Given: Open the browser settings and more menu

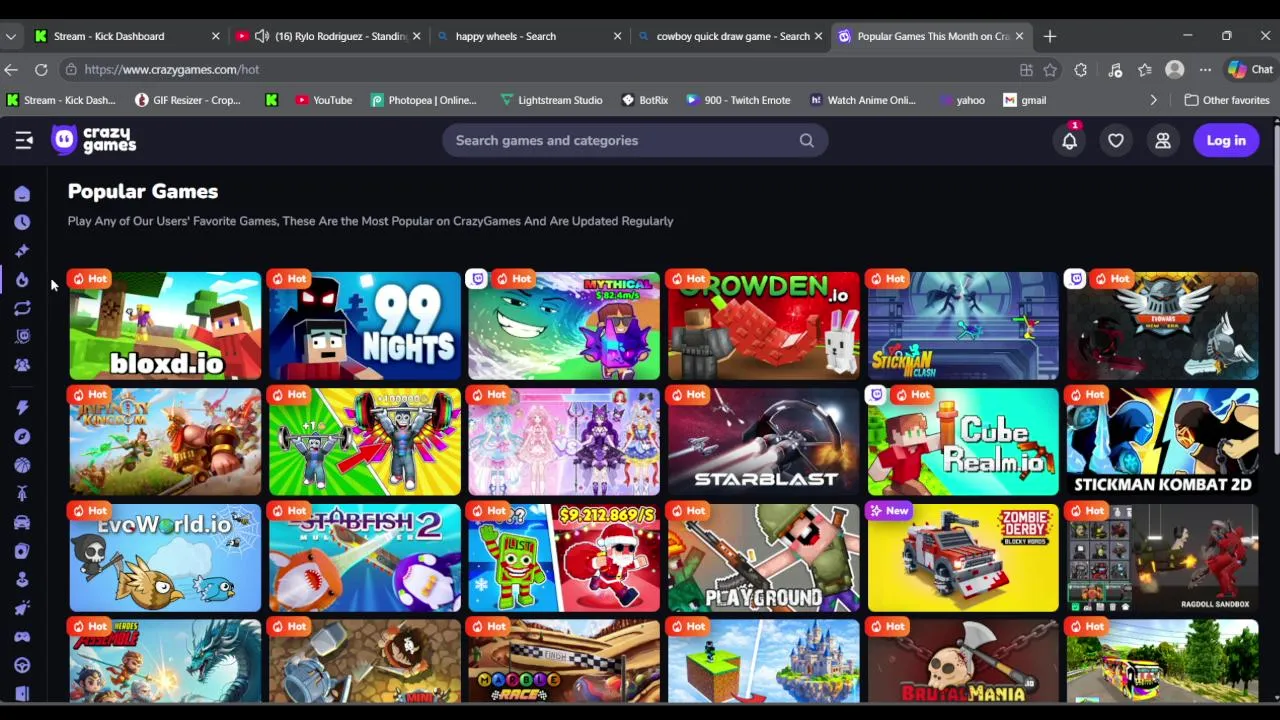Looking at the screenshot, I should pos(1205,70).
